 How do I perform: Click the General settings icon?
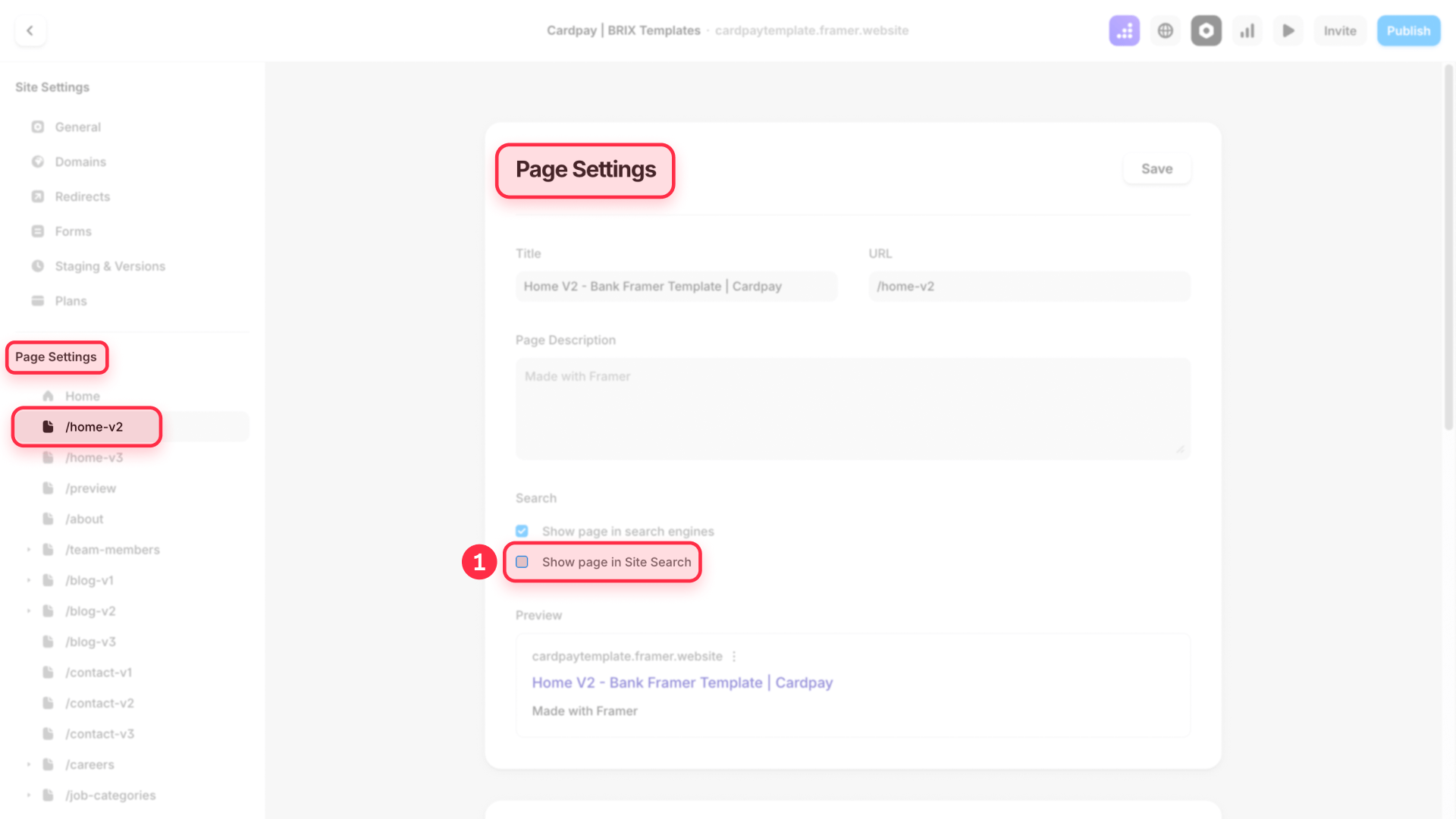[x=38, y=127]
